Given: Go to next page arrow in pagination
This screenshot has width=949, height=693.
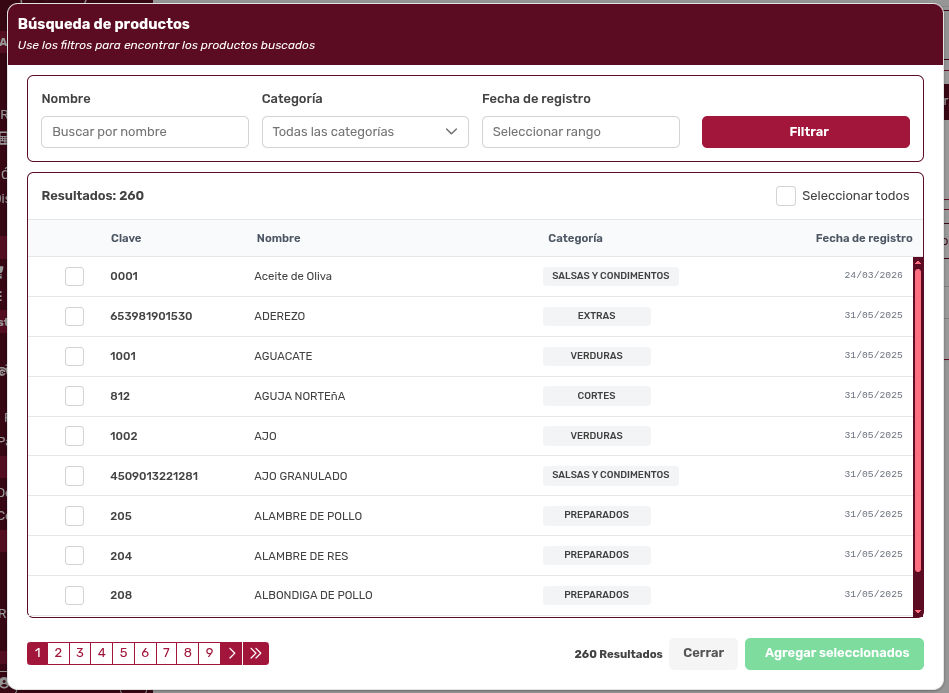Looking at the screenshot, I should point(231,653).
